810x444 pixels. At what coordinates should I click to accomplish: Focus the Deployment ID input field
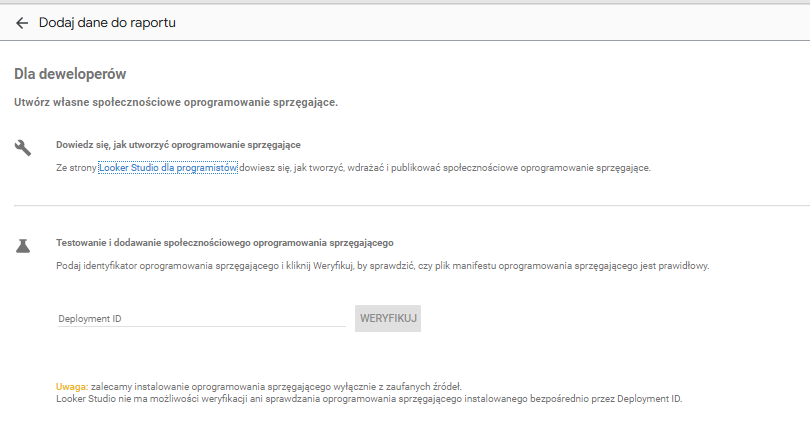pyautogui.click(x=200, y=318)
